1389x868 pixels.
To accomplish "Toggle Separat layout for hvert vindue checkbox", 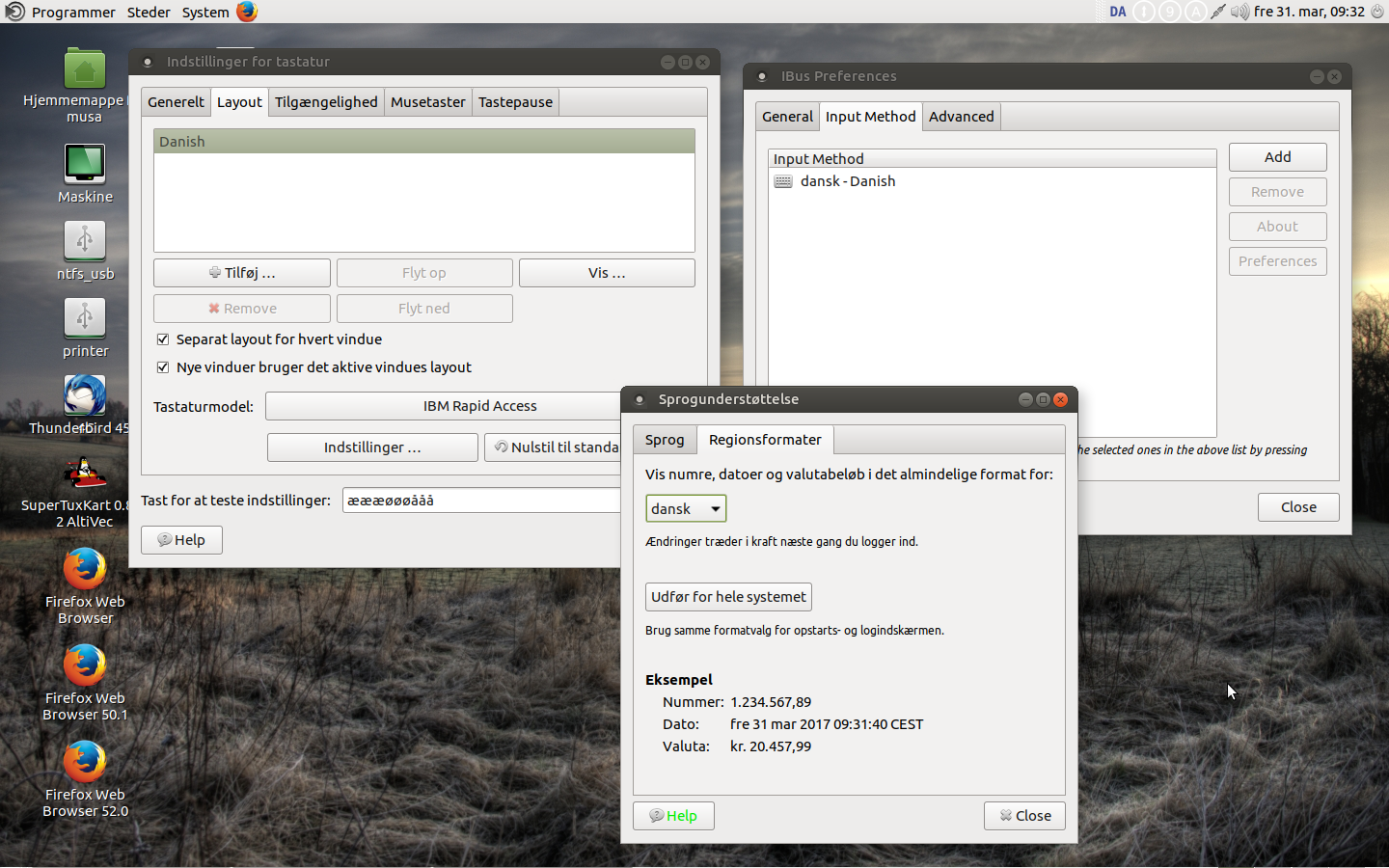I will pyautogui.click(x=163, y=339).
